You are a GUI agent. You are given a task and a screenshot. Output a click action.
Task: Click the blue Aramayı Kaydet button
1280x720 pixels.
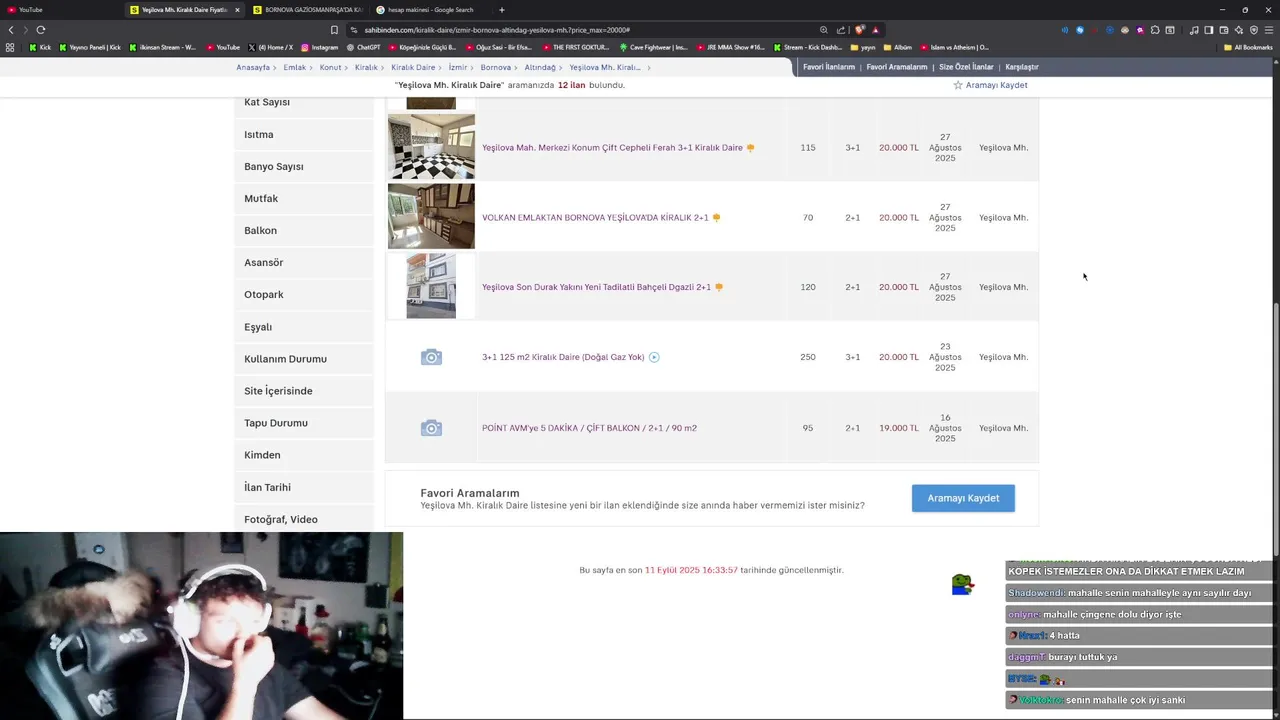pos(963,498)
